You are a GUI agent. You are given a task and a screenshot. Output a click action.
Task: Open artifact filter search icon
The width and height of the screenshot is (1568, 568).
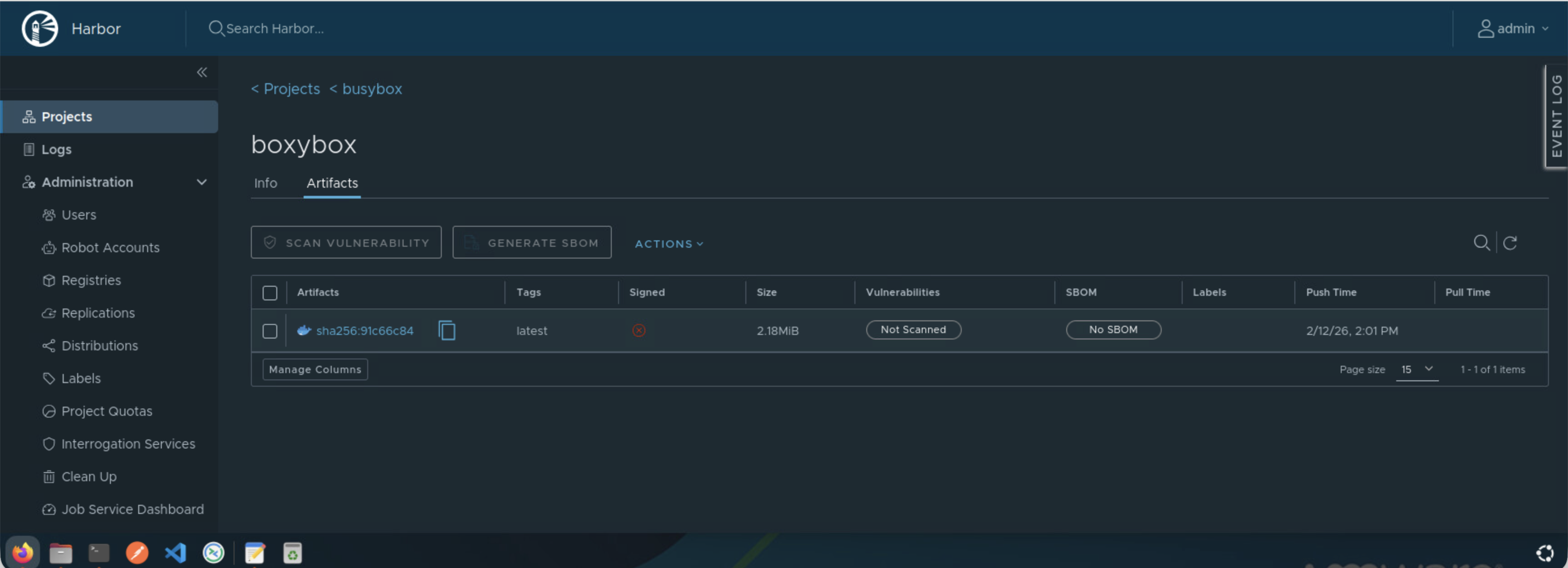[1482, 243]
